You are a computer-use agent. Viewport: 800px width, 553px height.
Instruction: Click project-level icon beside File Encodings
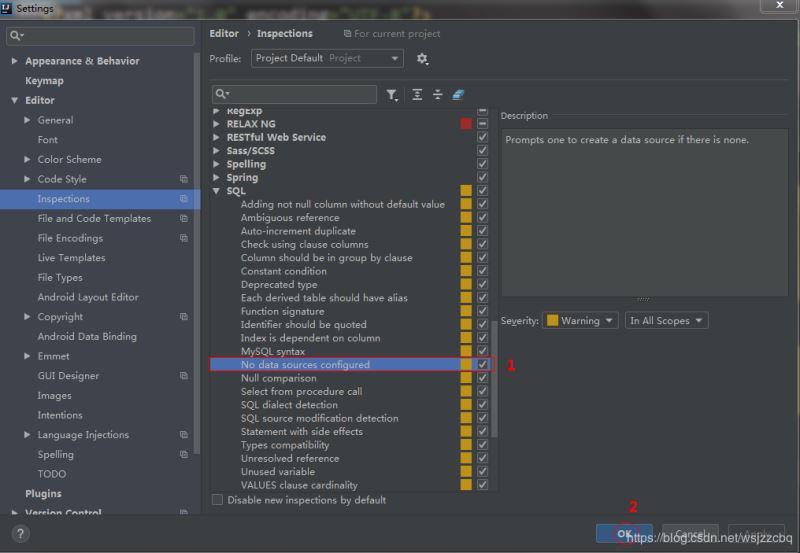tap(184, 238)
